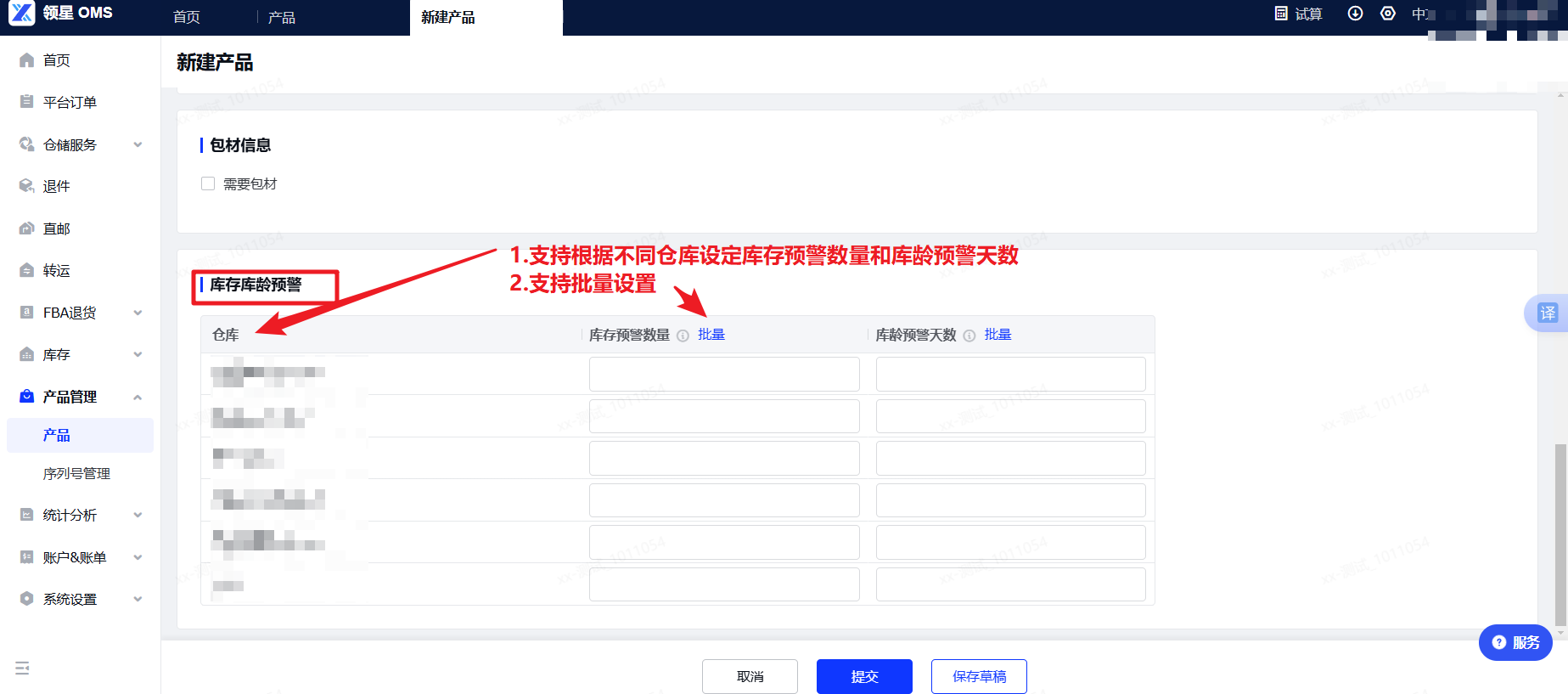Image resolution: width=1568 pixels, height=694 pixels.
Task: Switch to the 首页 top tab
Action: pos(187,17)
